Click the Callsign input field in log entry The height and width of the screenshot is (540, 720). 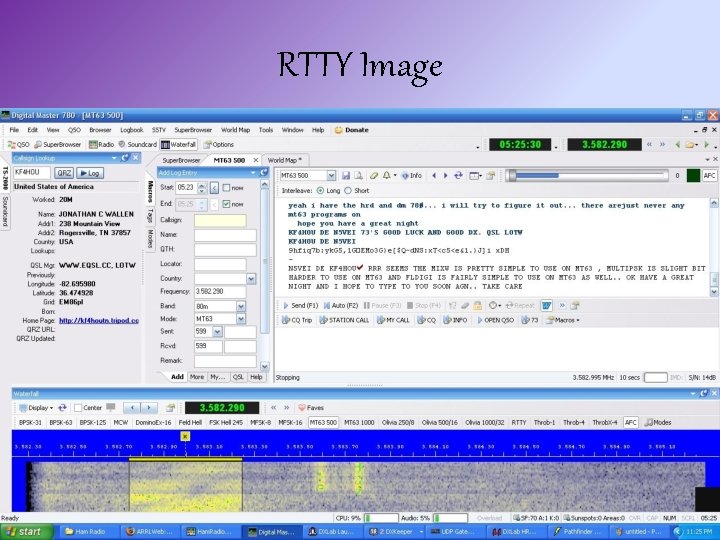220,220
